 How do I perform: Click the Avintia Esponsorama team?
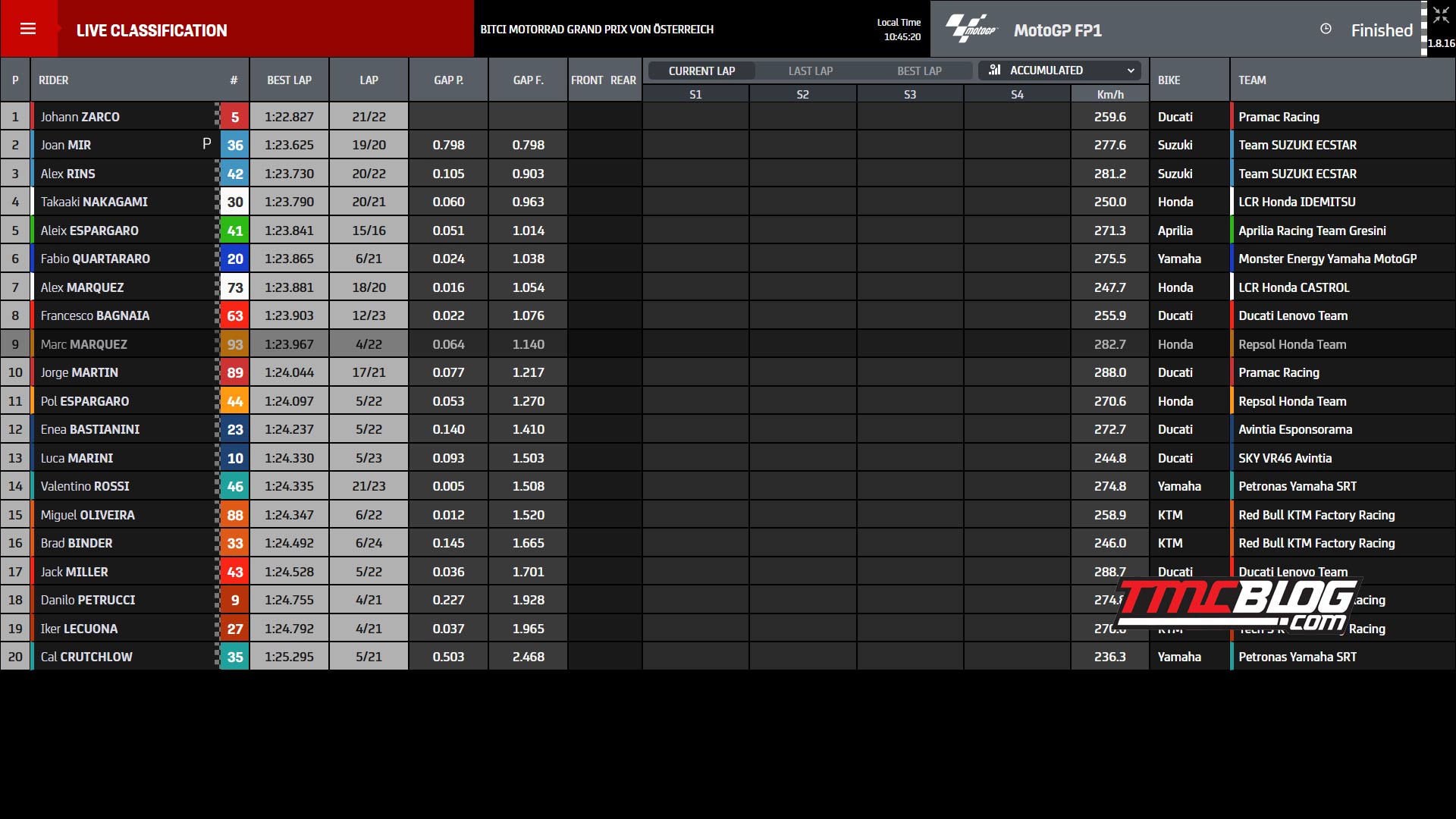pos(1295,429)
